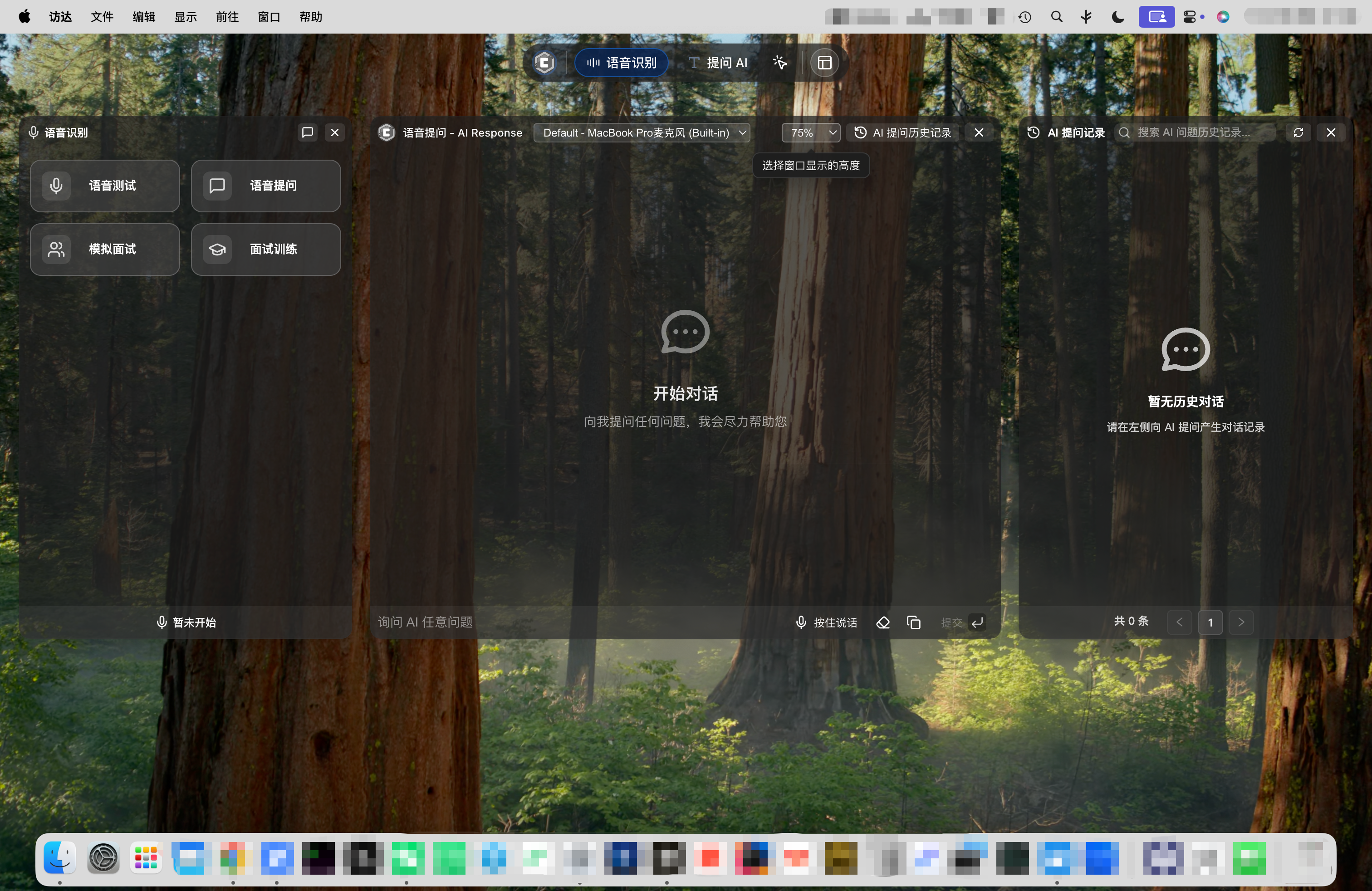Click the 询问 AI 任意问题 input field

[x=577, y=622]
